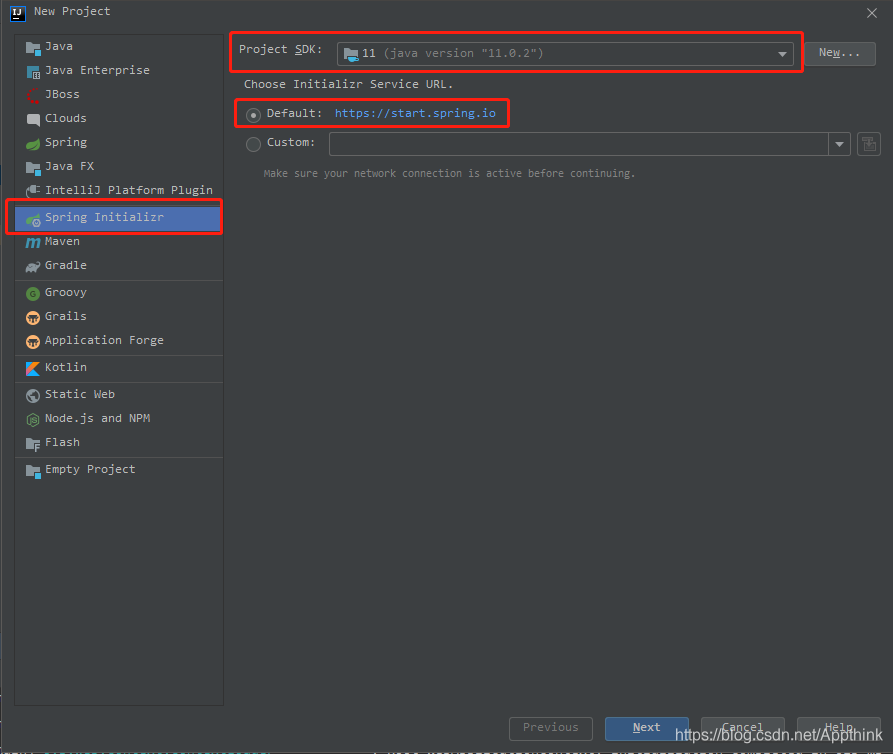Click the icon button beside the Custom URL dropdown

pyautogui.click(x=868, y=144)
